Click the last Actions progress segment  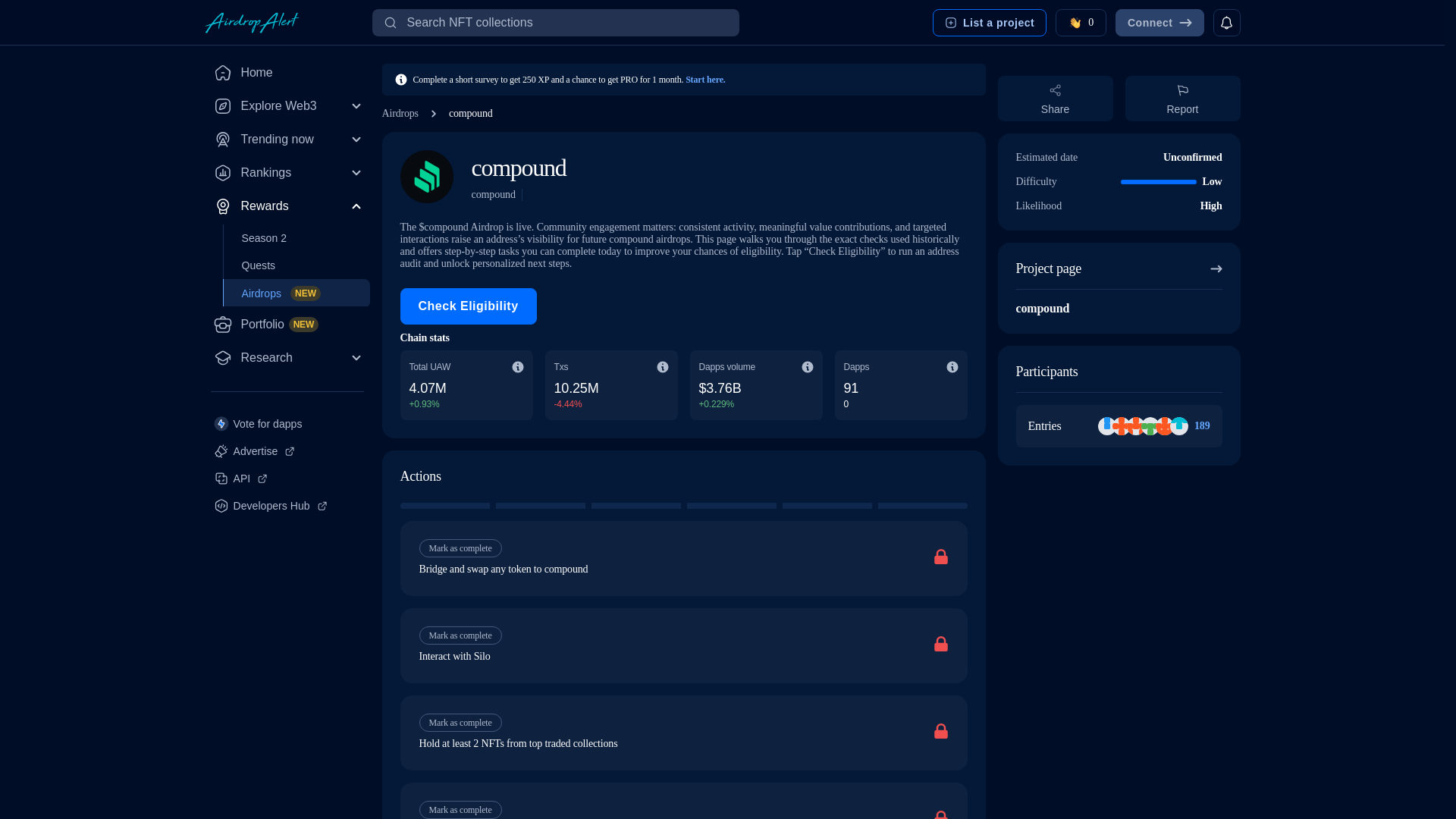[923, 506]
